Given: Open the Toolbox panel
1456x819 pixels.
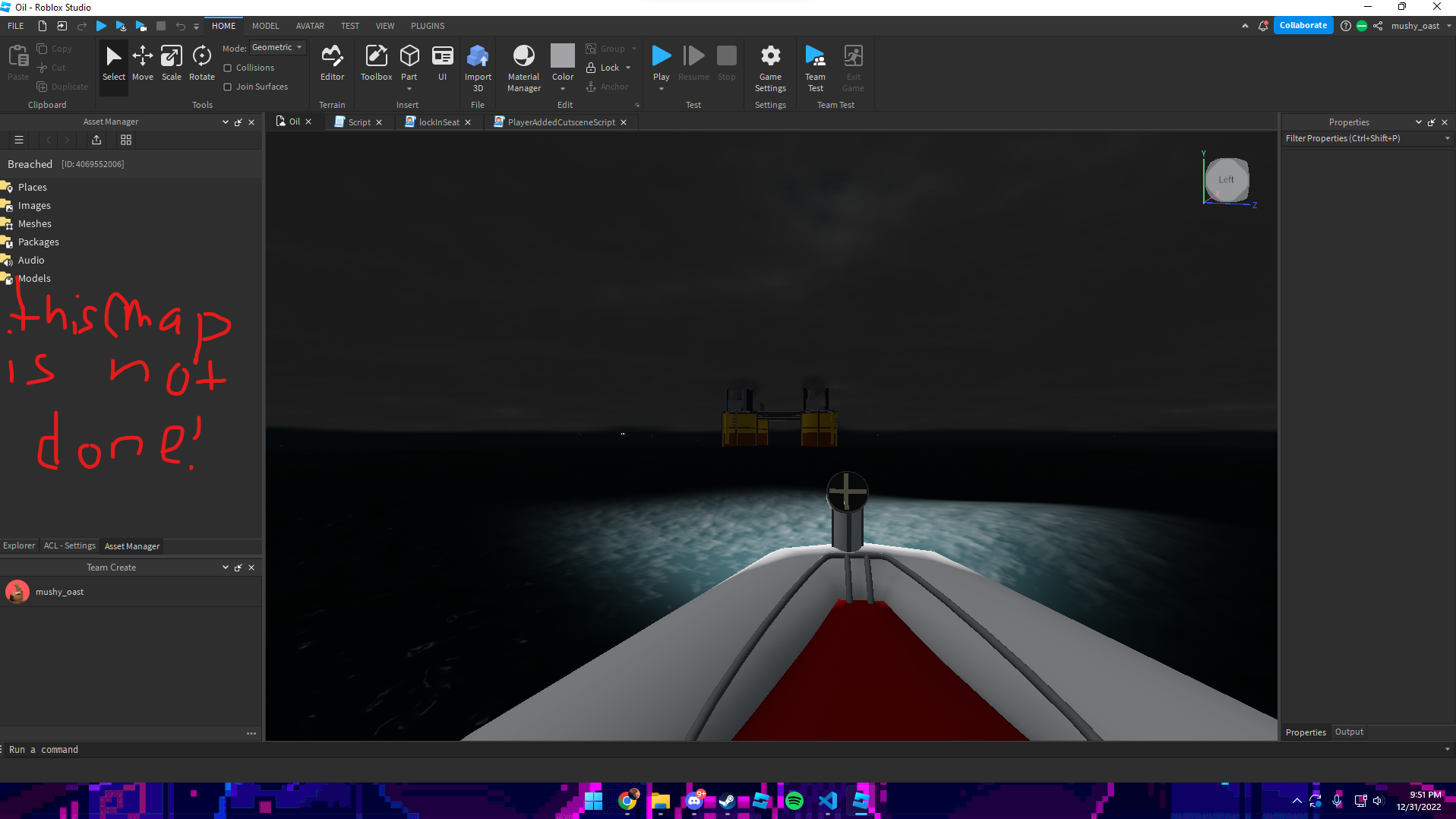Looking at the screenshot, I should [376, 62].
